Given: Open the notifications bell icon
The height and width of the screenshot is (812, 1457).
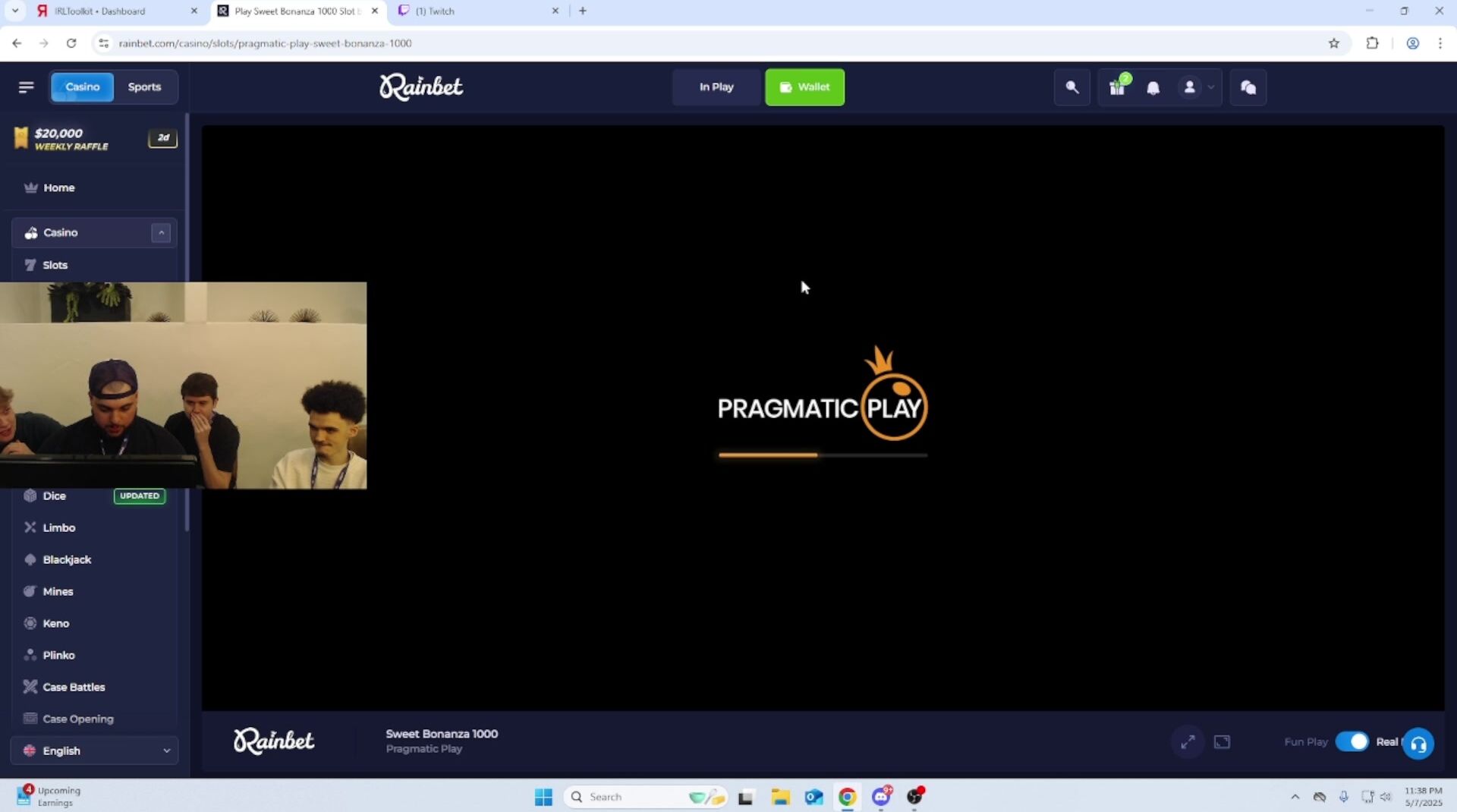Looking at the screenshot, I should (x=1153, y=88).
